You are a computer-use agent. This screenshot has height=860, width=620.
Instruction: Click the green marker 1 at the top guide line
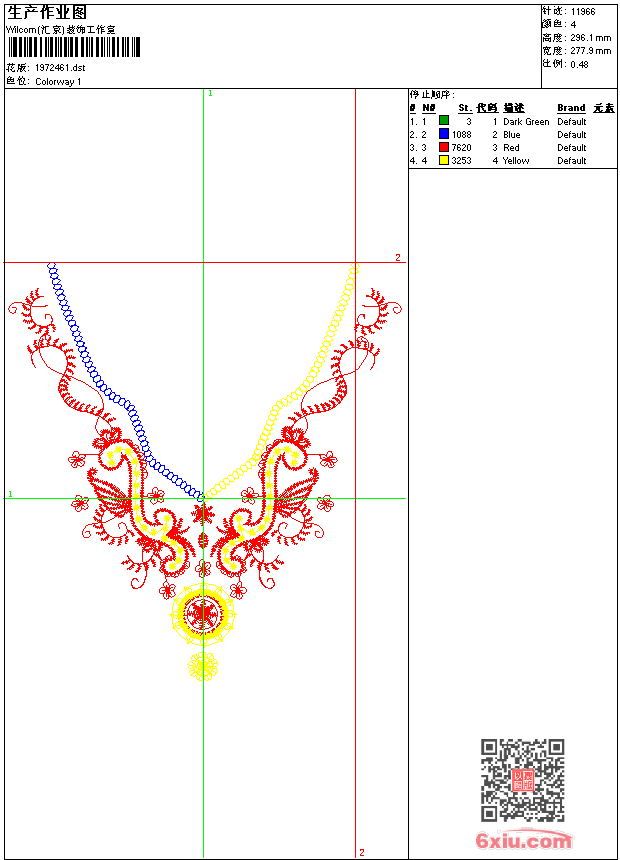pos(210,93)
